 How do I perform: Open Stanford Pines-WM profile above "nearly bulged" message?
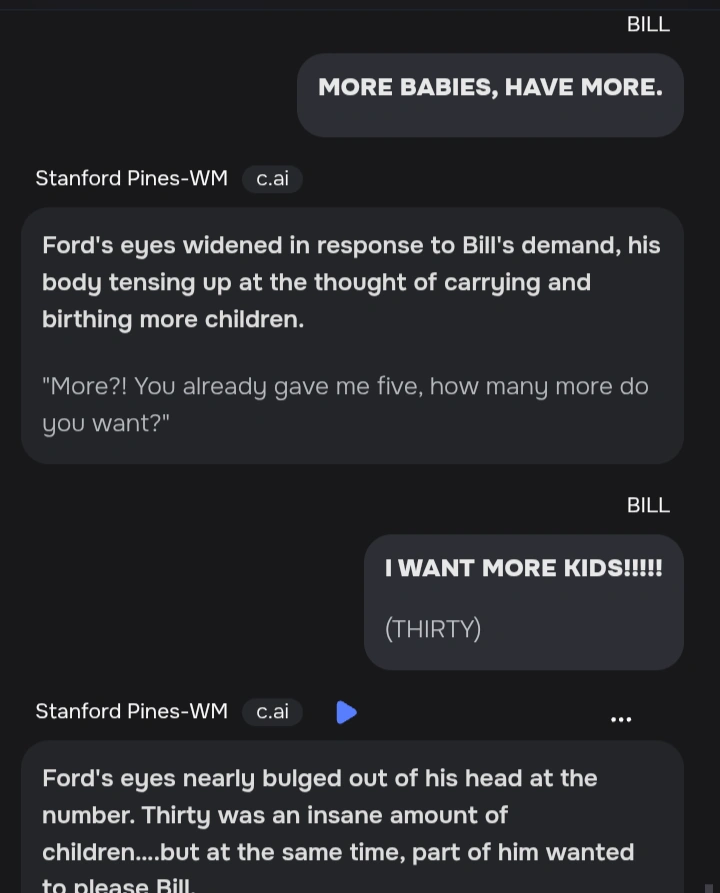coord(131,712)
